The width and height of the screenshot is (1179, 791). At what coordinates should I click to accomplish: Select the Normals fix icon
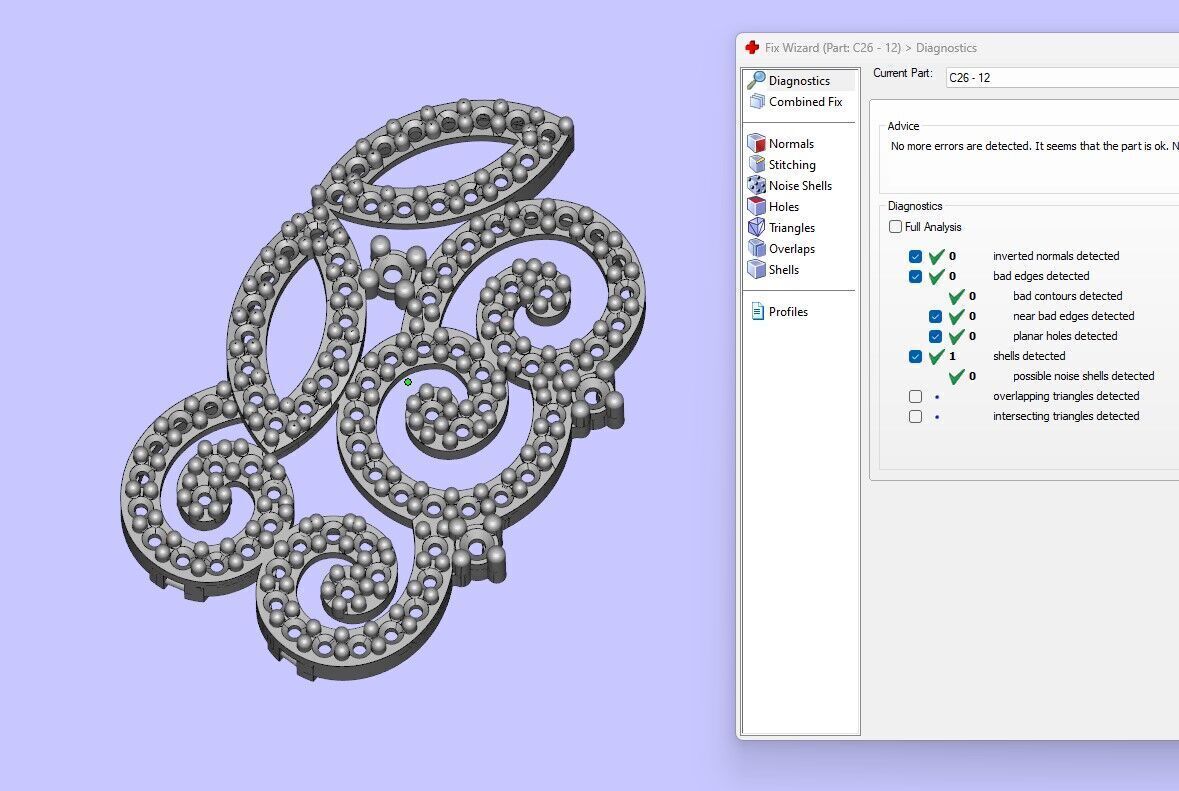point(756,143)
